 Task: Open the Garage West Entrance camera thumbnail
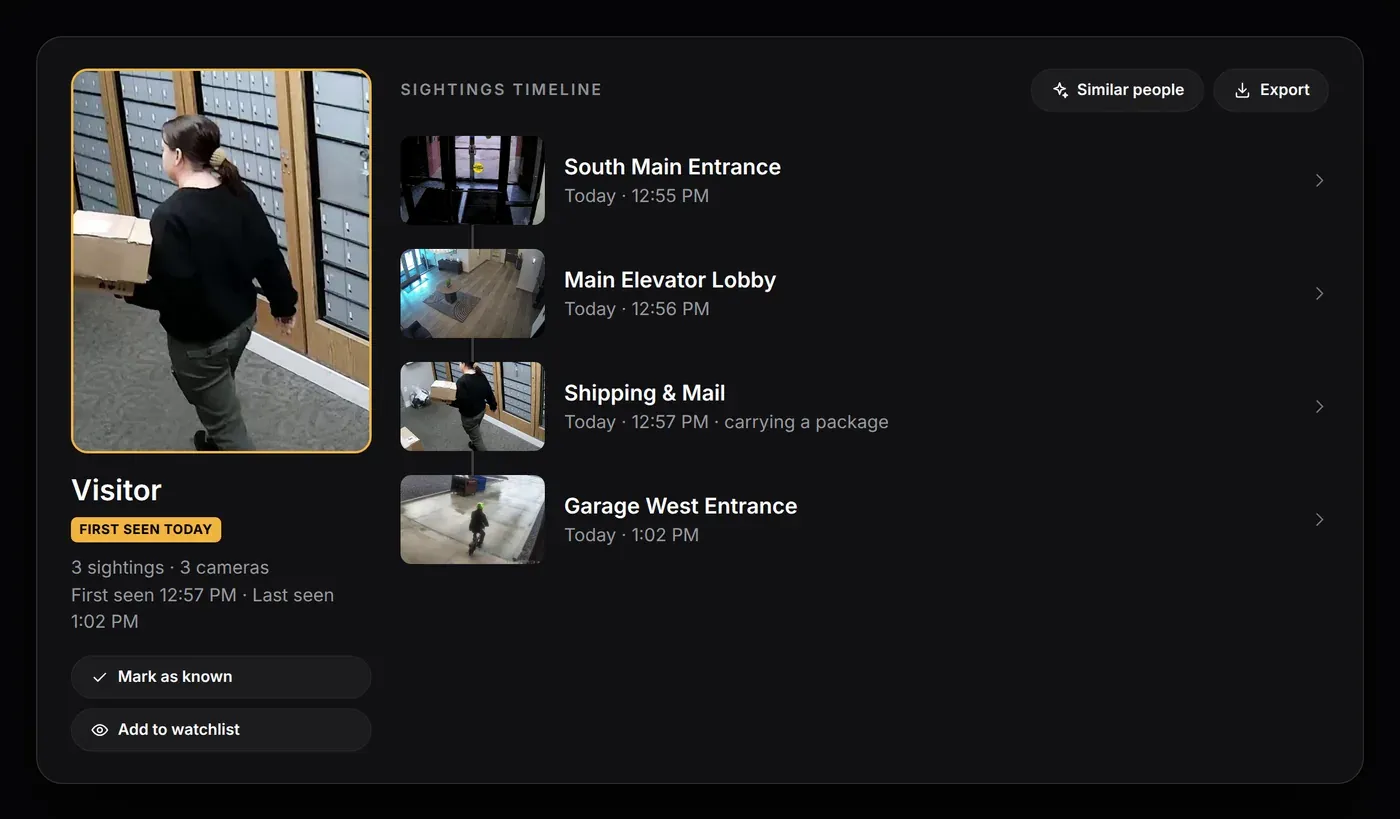point(473,519)
